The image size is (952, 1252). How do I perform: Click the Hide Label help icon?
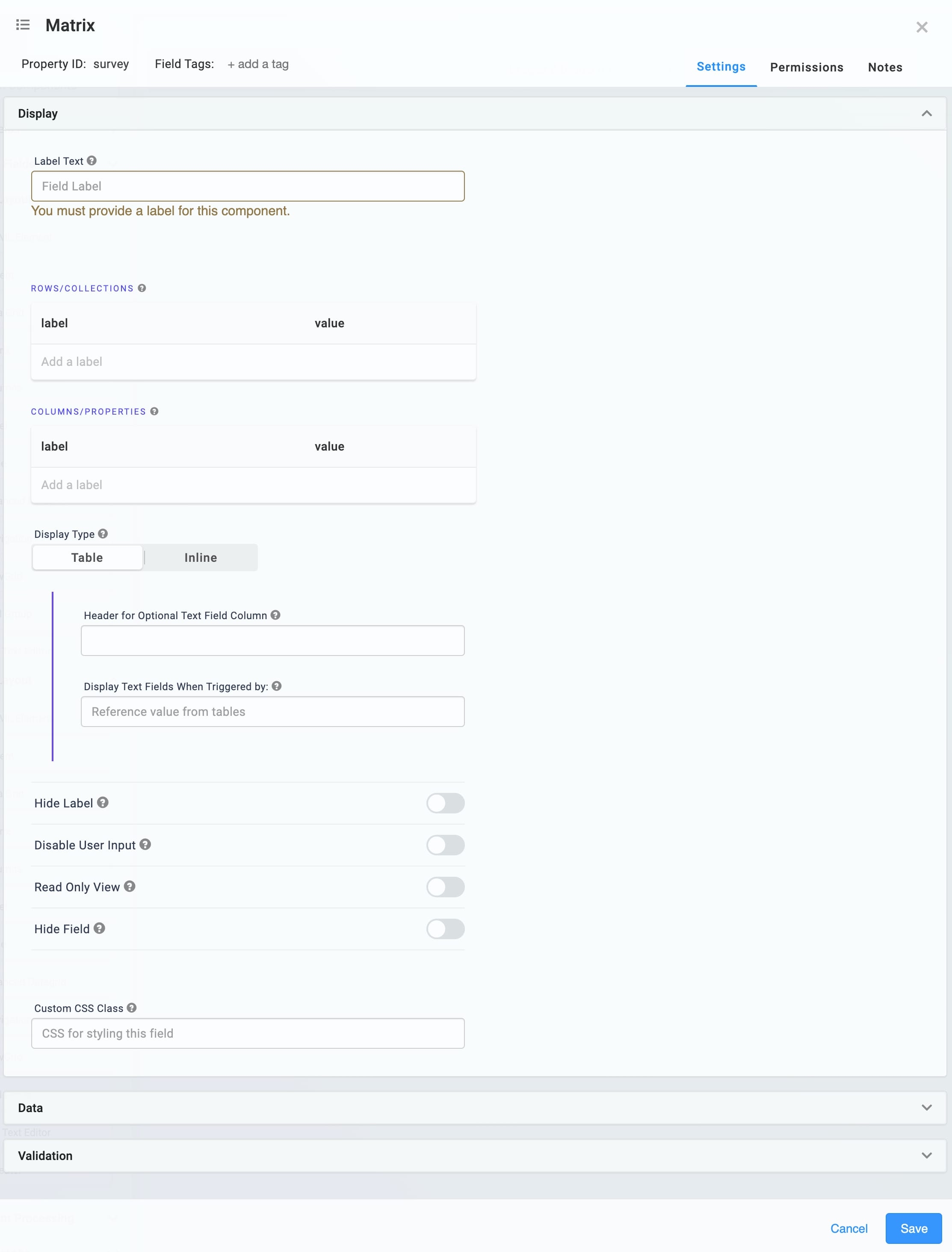coord(103,802)
